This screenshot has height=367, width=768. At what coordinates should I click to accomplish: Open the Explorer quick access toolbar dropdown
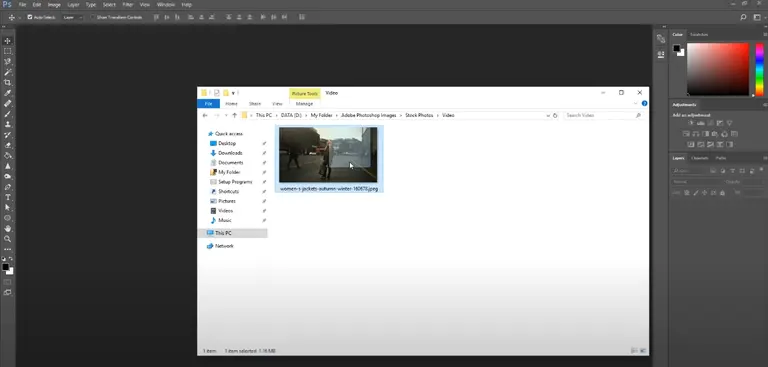(x=234, y=93)
